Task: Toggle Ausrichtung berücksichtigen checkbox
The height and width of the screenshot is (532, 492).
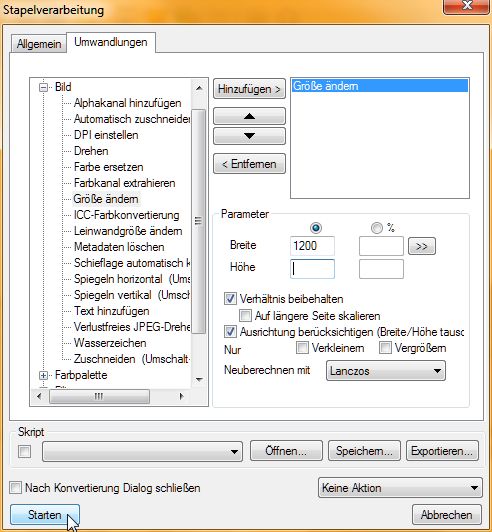Action: 230,331
